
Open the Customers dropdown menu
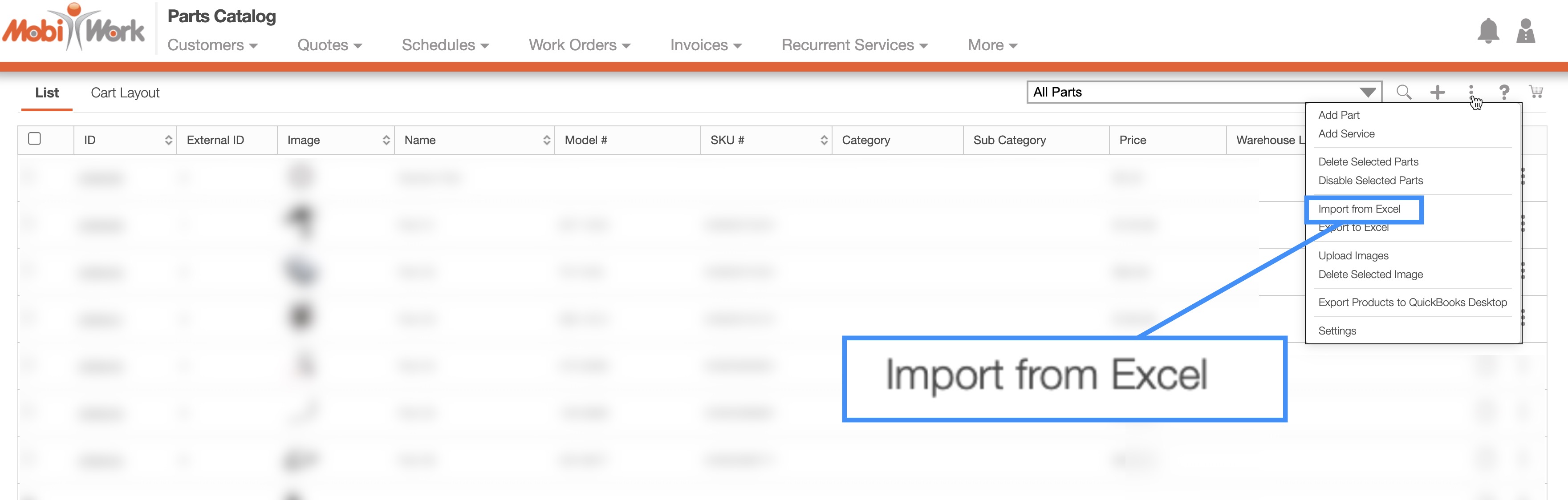click(x=212, y=46)
